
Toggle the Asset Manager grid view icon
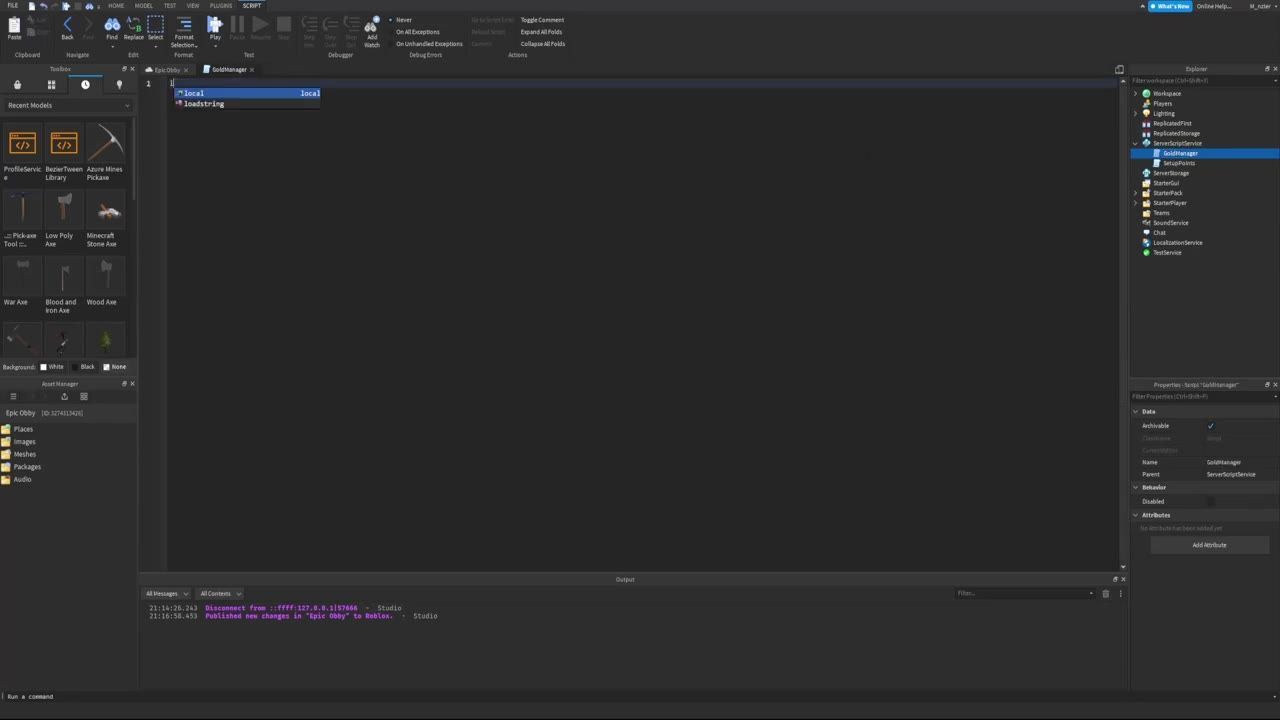(x=84, y=396)
